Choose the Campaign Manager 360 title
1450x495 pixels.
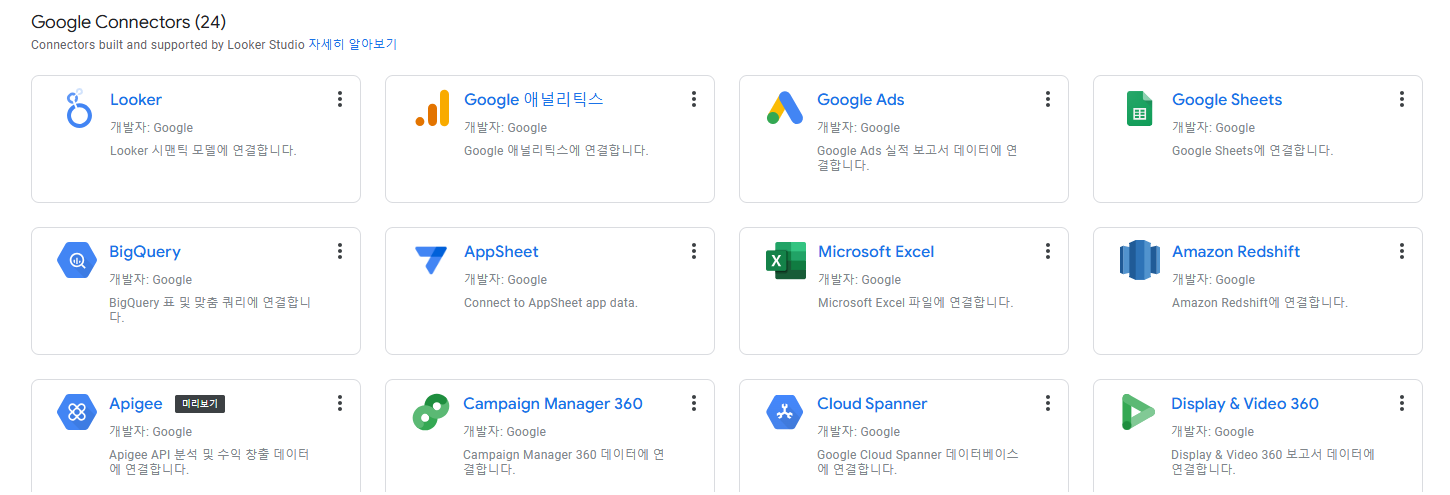click(x=553, y=404)
